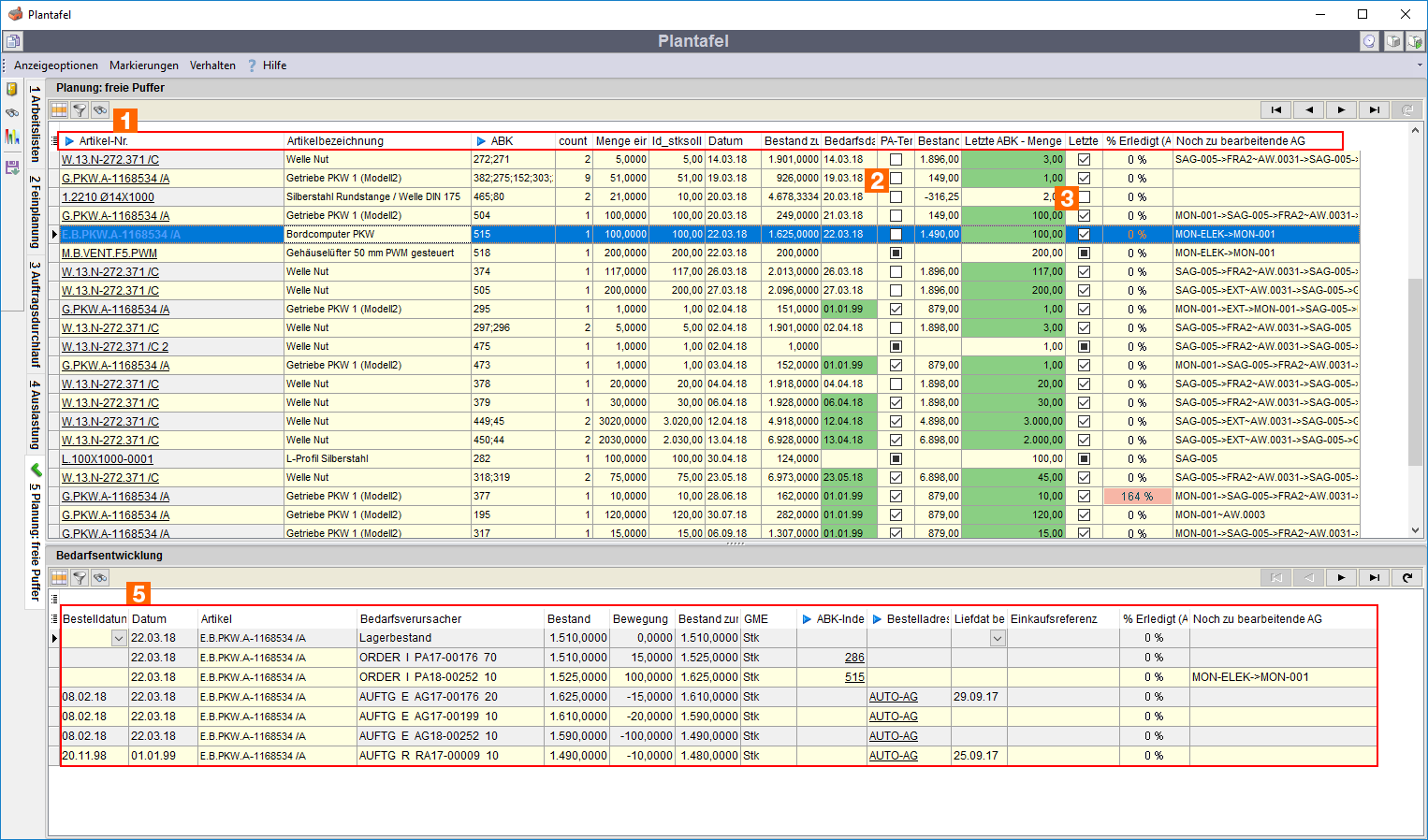Click the door exit icon in left sidebar
Viewport: 1428px width, 840px height.
(x=12, y=90)
